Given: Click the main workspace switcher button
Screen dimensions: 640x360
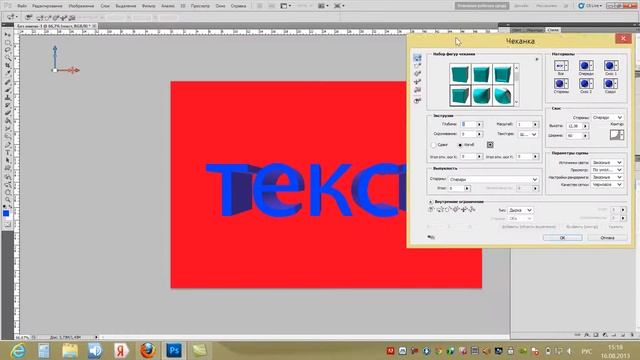Looking at the screenshot, I should 482,6.
